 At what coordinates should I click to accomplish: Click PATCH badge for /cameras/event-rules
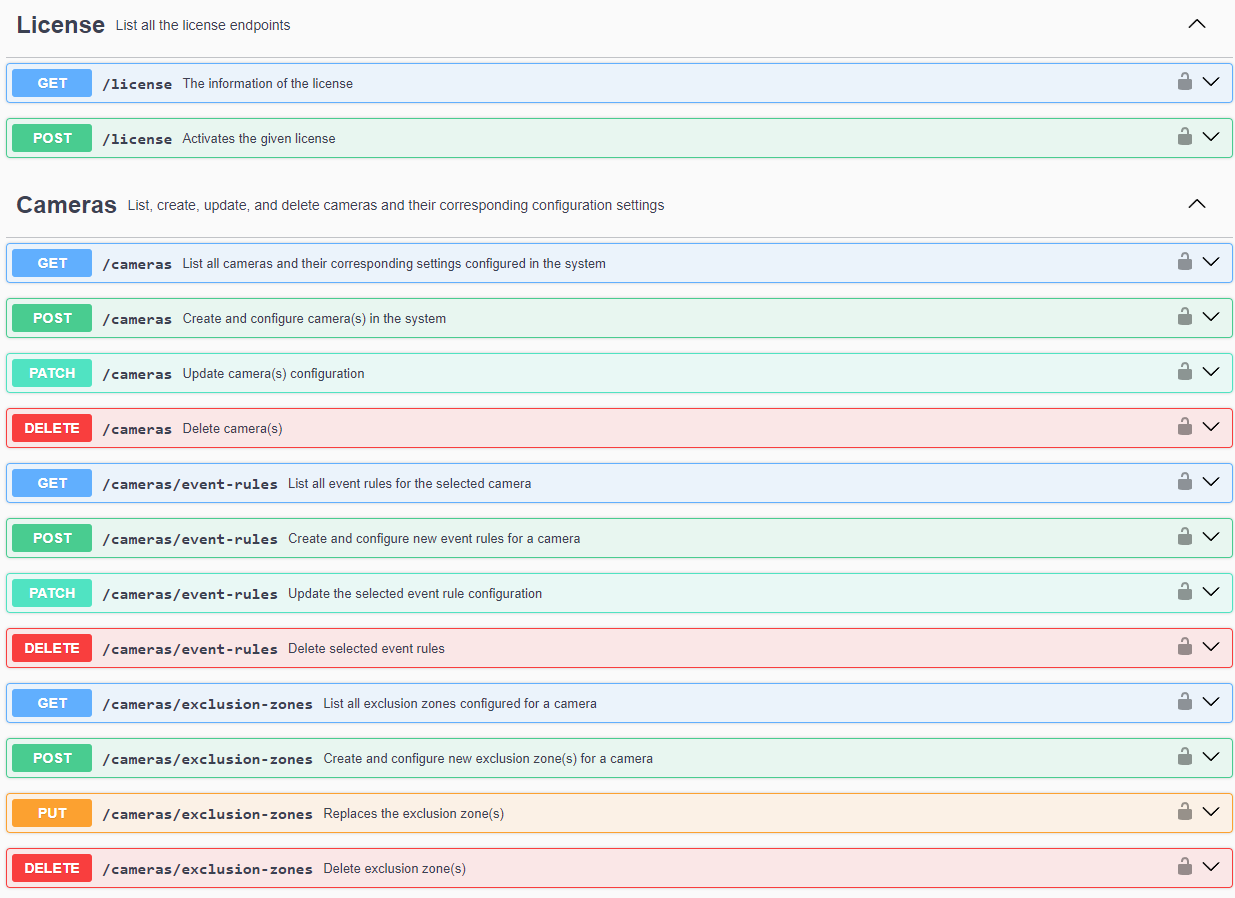[x=52, y=593]
